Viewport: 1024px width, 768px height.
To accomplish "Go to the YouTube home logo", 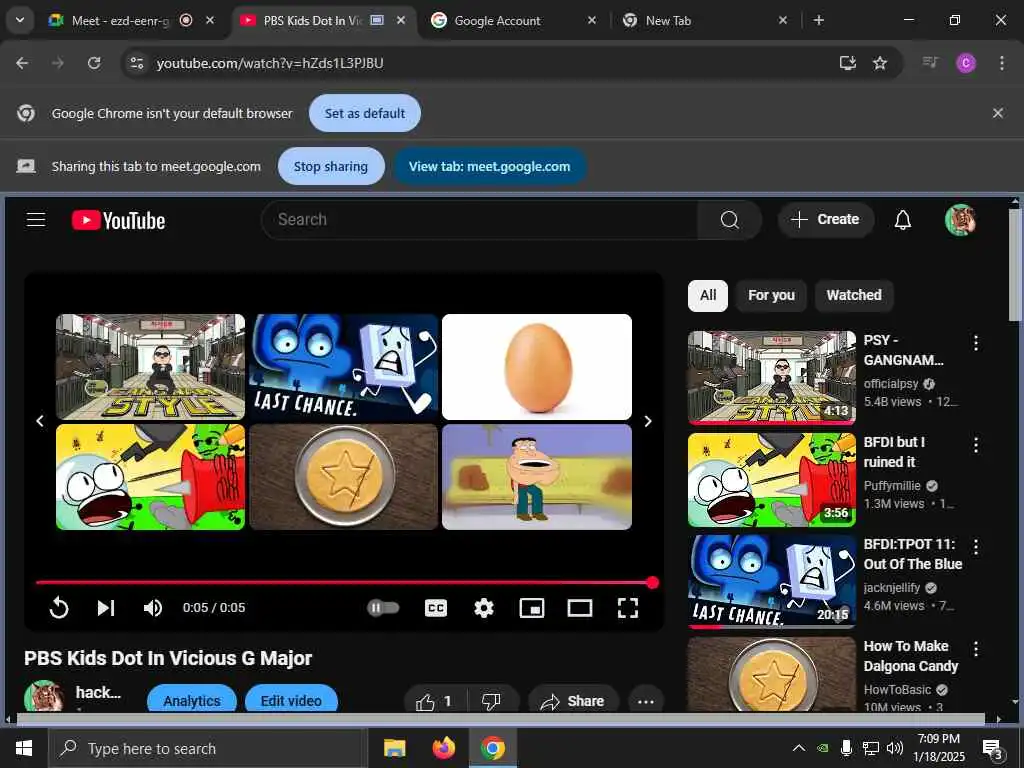I will [118, 220].
